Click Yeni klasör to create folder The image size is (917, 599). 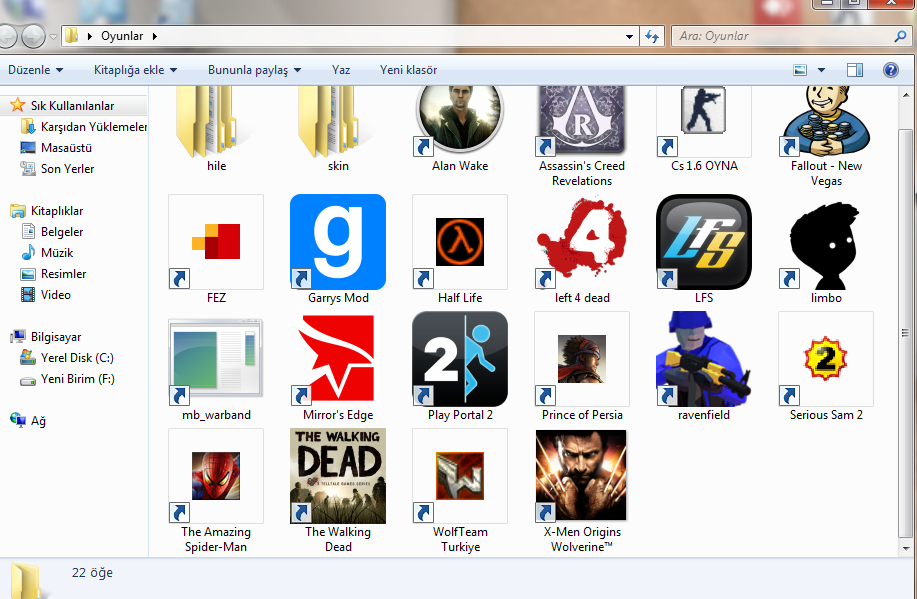pos(408,70)
